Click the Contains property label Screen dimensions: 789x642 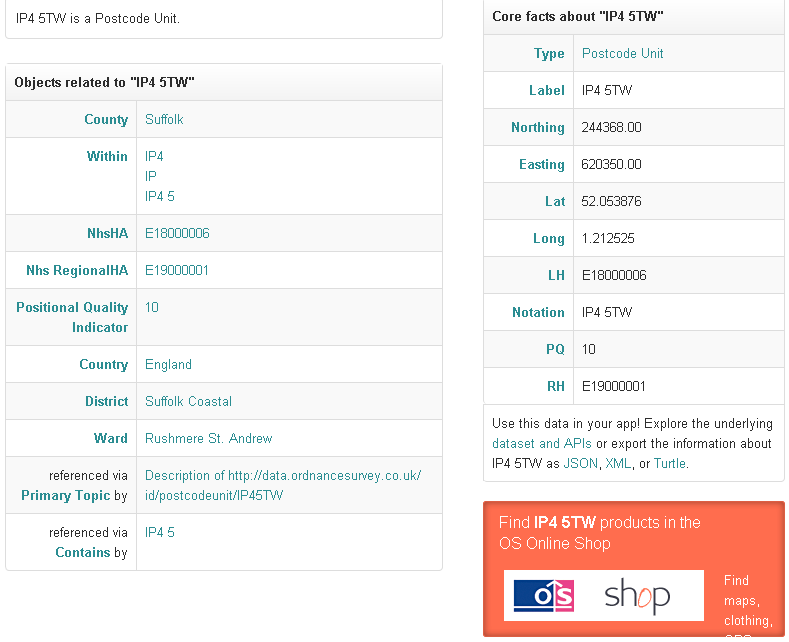[x=82, y=552]
